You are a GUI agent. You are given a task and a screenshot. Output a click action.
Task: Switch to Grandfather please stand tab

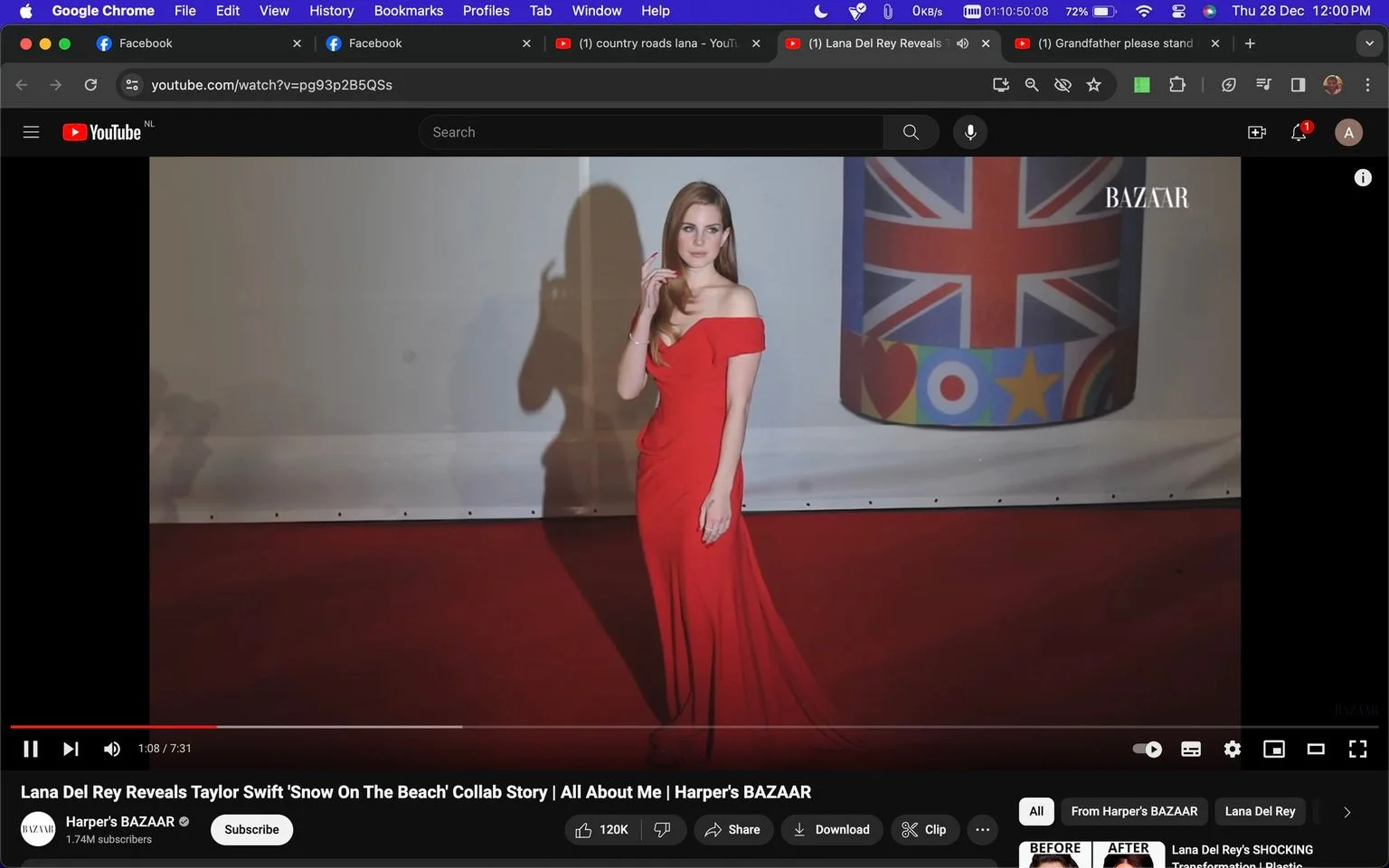pos(1117,43)
